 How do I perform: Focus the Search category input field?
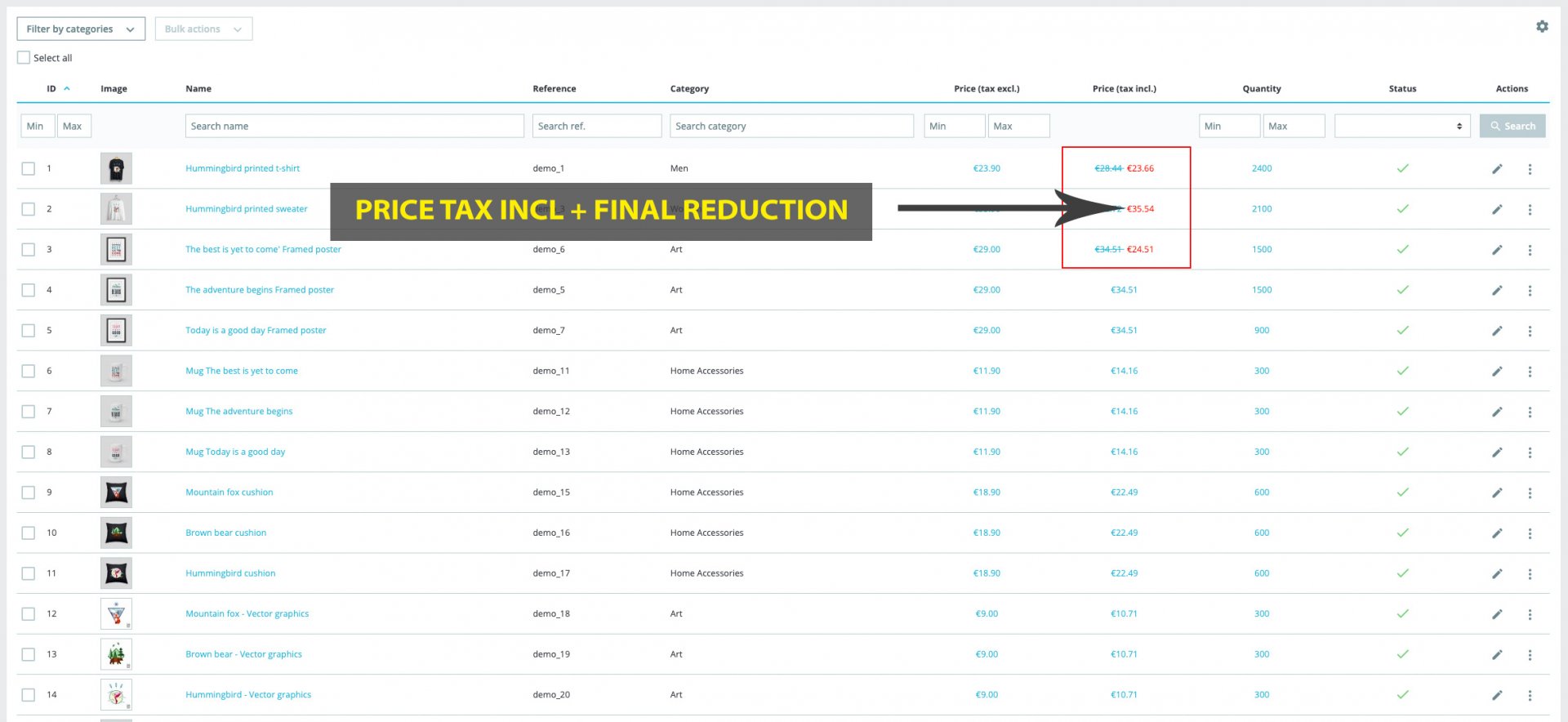pos(791,126)
